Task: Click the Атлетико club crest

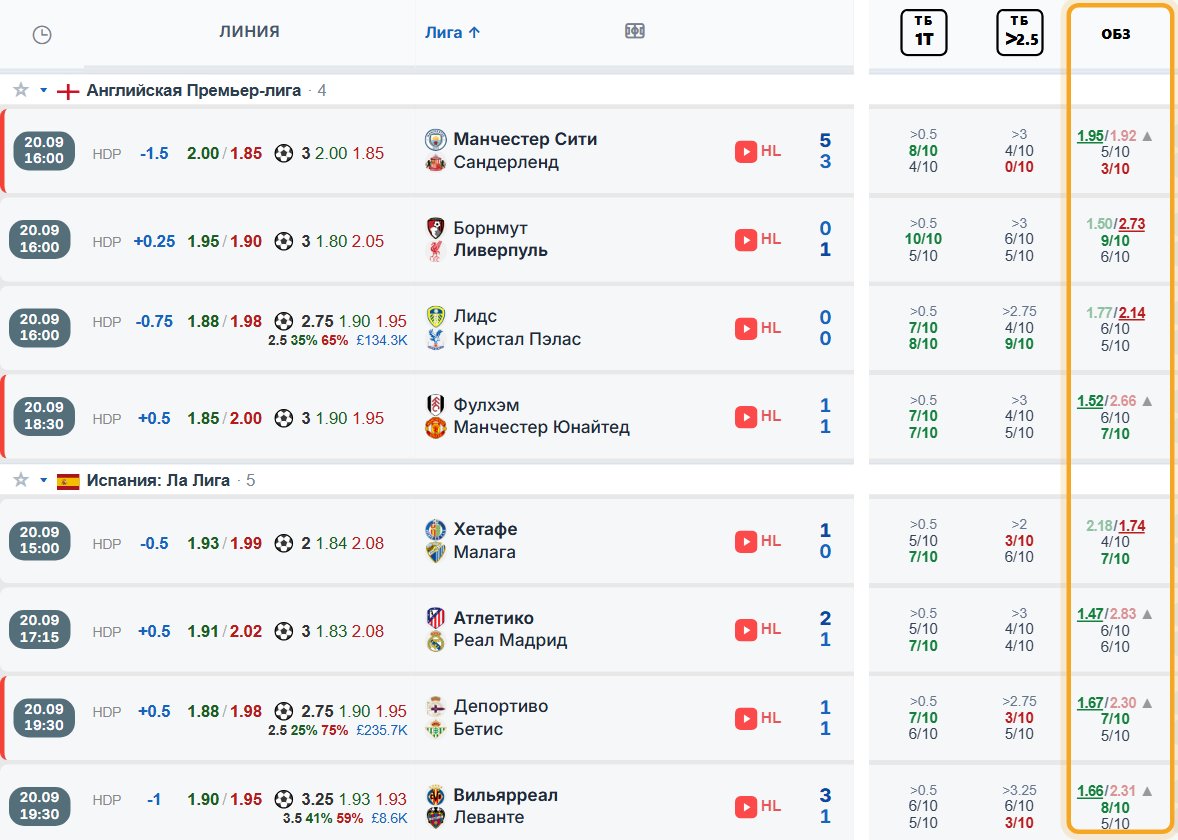Action: point(436,618)
